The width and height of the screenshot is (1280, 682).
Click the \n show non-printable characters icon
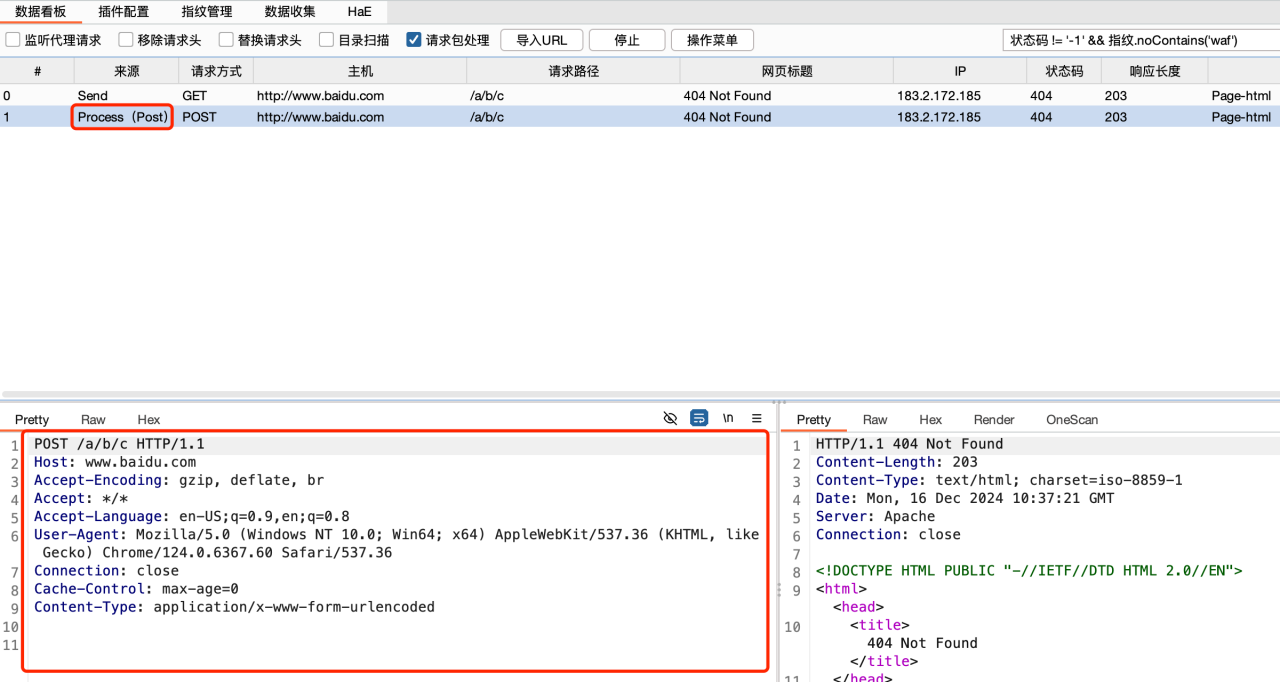click(728, 418)
